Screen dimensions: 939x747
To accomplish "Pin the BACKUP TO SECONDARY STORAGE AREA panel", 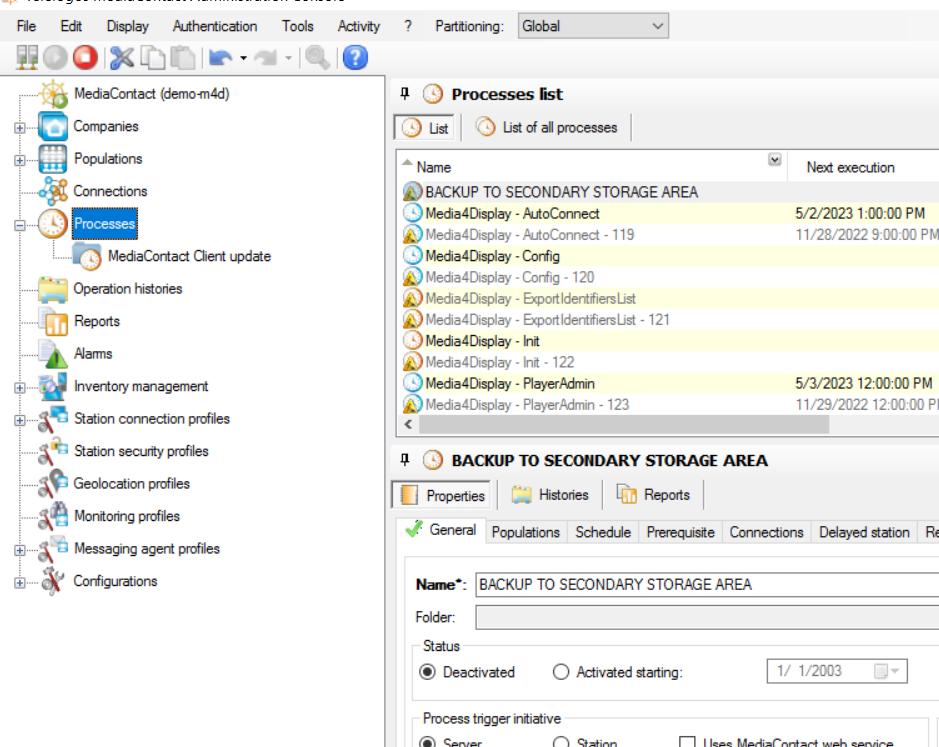I will 405,460.
